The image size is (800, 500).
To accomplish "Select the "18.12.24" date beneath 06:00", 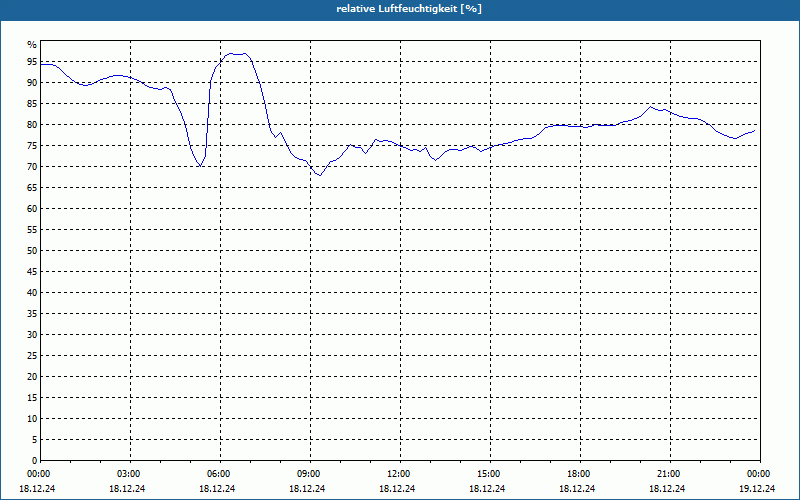I will point(217,488).
